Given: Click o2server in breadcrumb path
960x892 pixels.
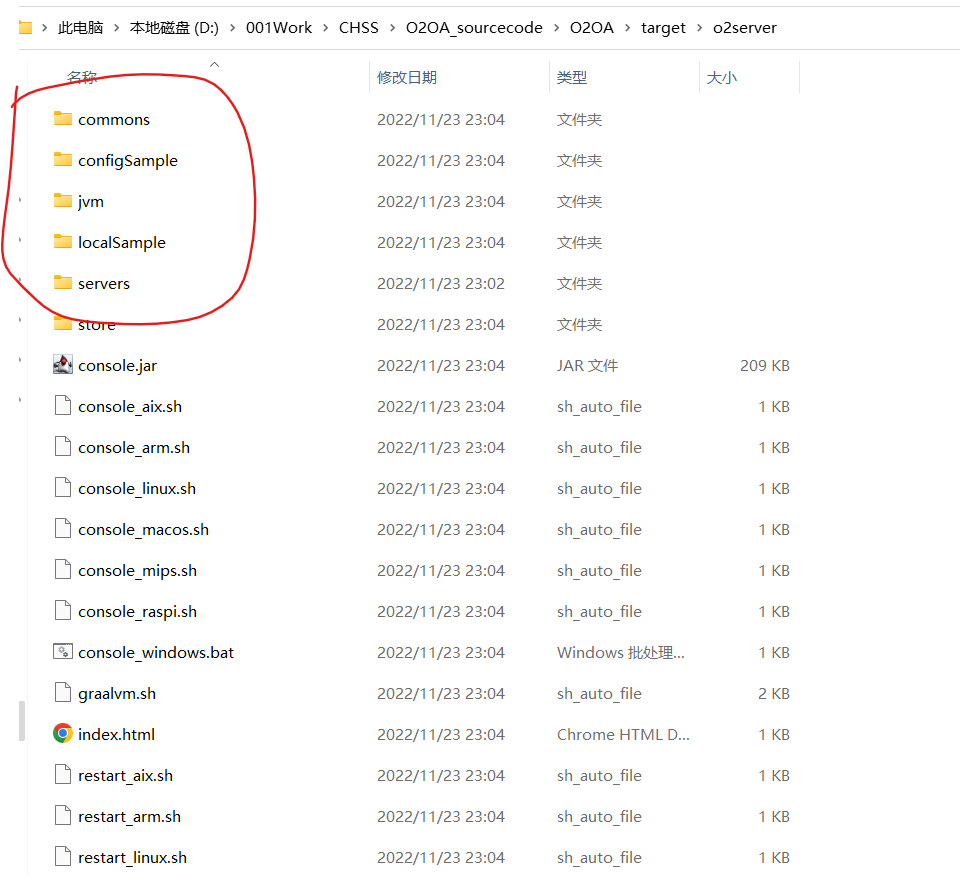Looking at the screenshot, I should click(744, 28).
